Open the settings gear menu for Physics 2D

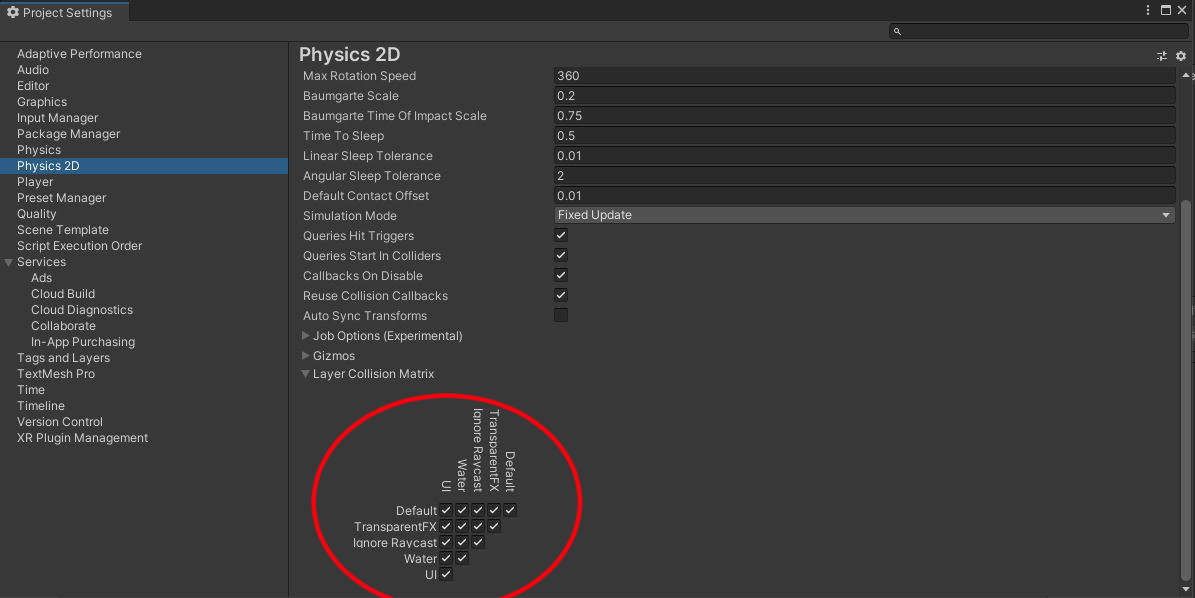click(x=1180, y=56)
